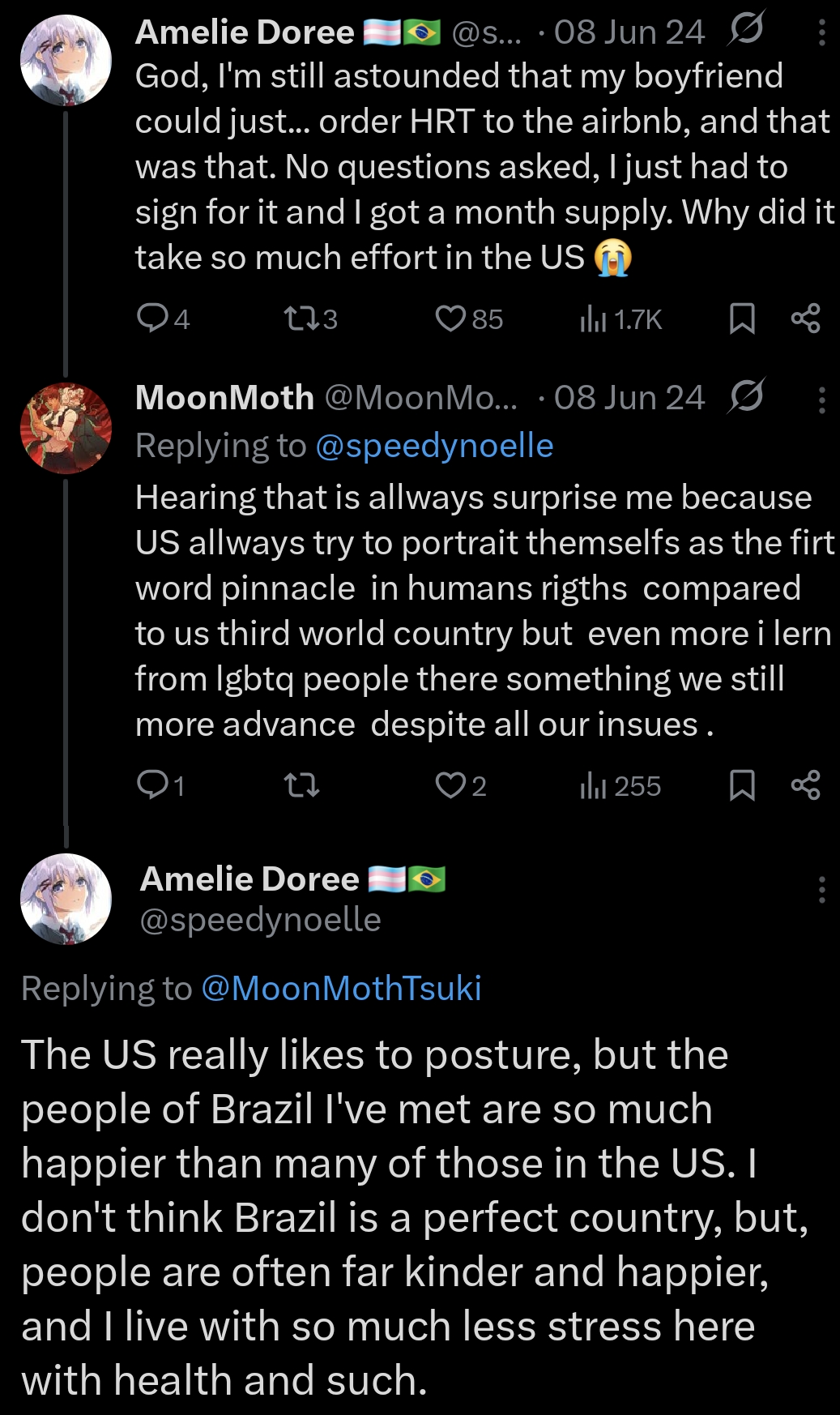
Task: View analytics for MoonMoth's 255 views
Action: click(x=593, y=785)
